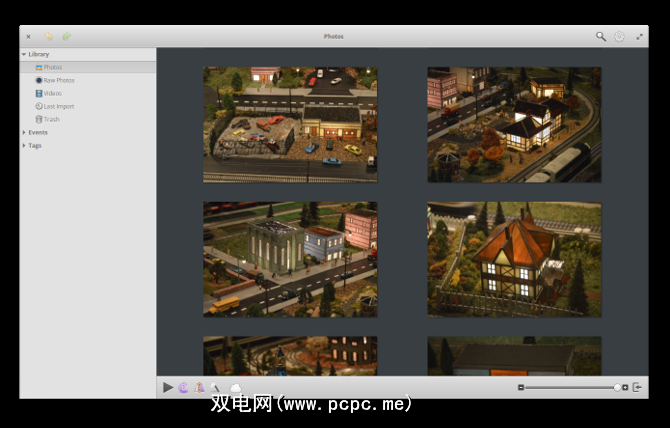The image size is (670, 428).
Task: Click the Events label in the sidebar
Action: pos(38,132)
